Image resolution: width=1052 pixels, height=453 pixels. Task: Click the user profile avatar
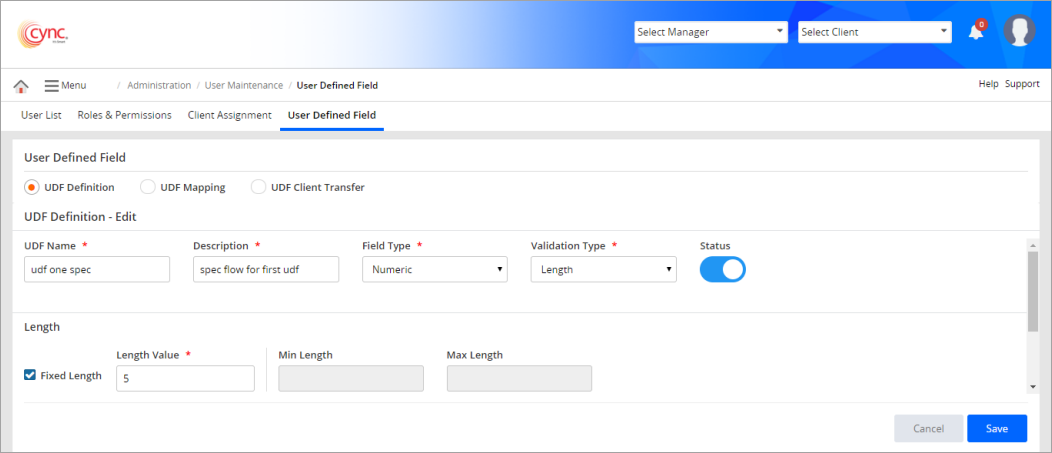pyautogui.click(x=1019, y=32)
